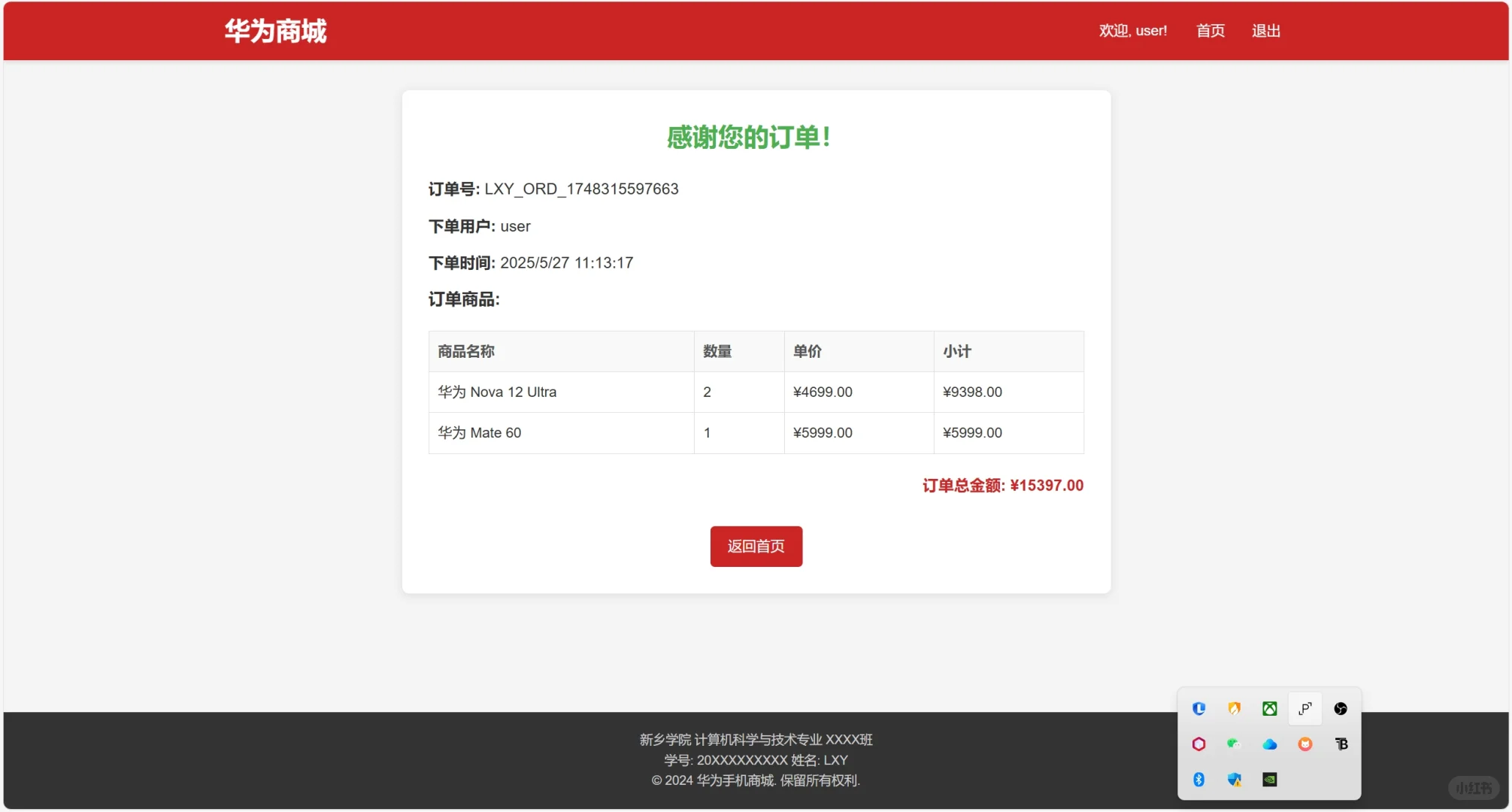1512x812 pixels.
Task: Open the Xbox tray icon
Action: [x=1269, y=708]
